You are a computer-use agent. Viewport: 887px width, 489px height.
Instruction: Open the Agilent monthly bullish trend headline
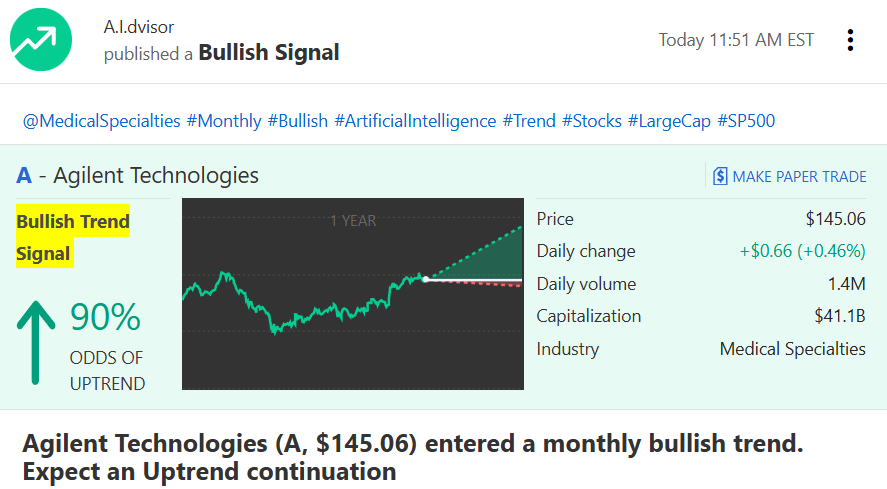(412, 456)
